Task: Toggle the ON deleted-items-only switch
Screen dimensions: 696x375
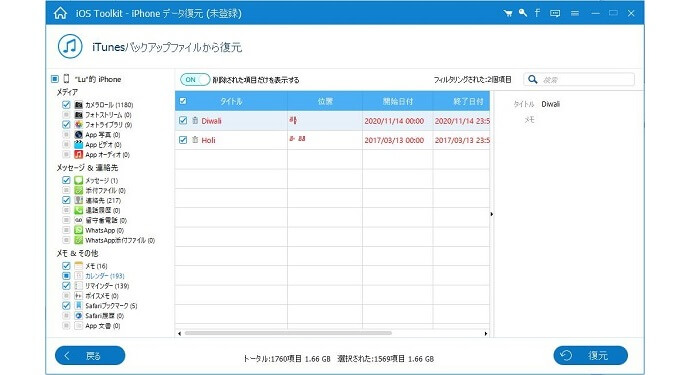Action: (x=194, y=79)
